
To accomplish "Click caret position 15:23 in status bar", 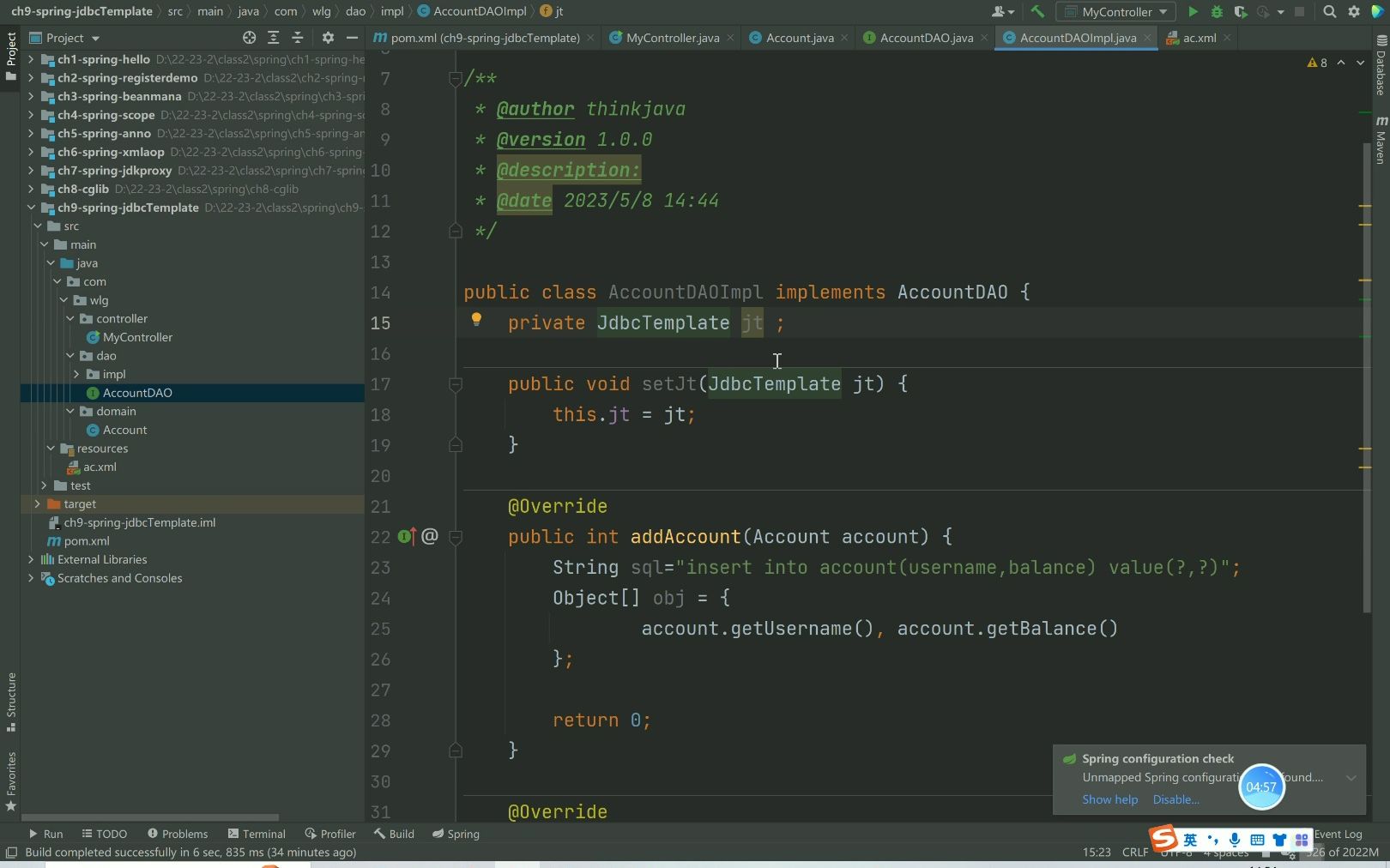I will 1097,852.
